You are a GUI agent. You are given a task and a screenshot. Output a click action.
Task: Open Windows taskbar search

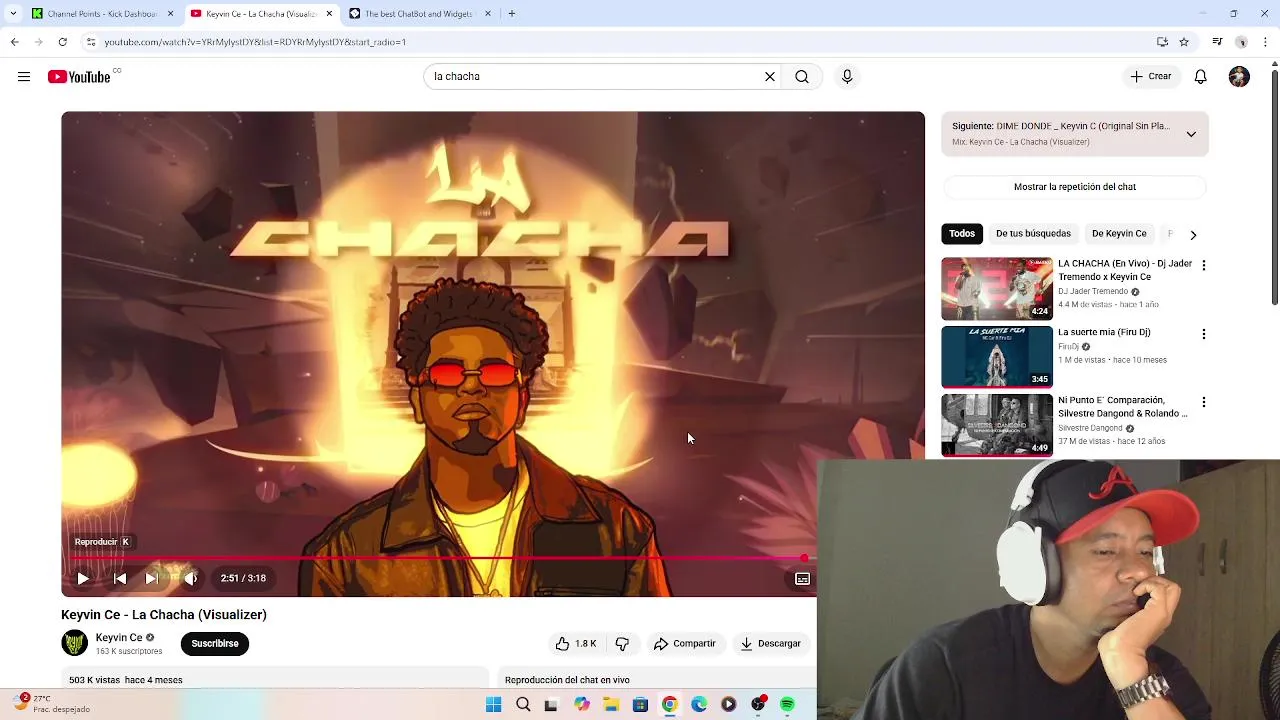pyautogui.click(x=523, y=705)
